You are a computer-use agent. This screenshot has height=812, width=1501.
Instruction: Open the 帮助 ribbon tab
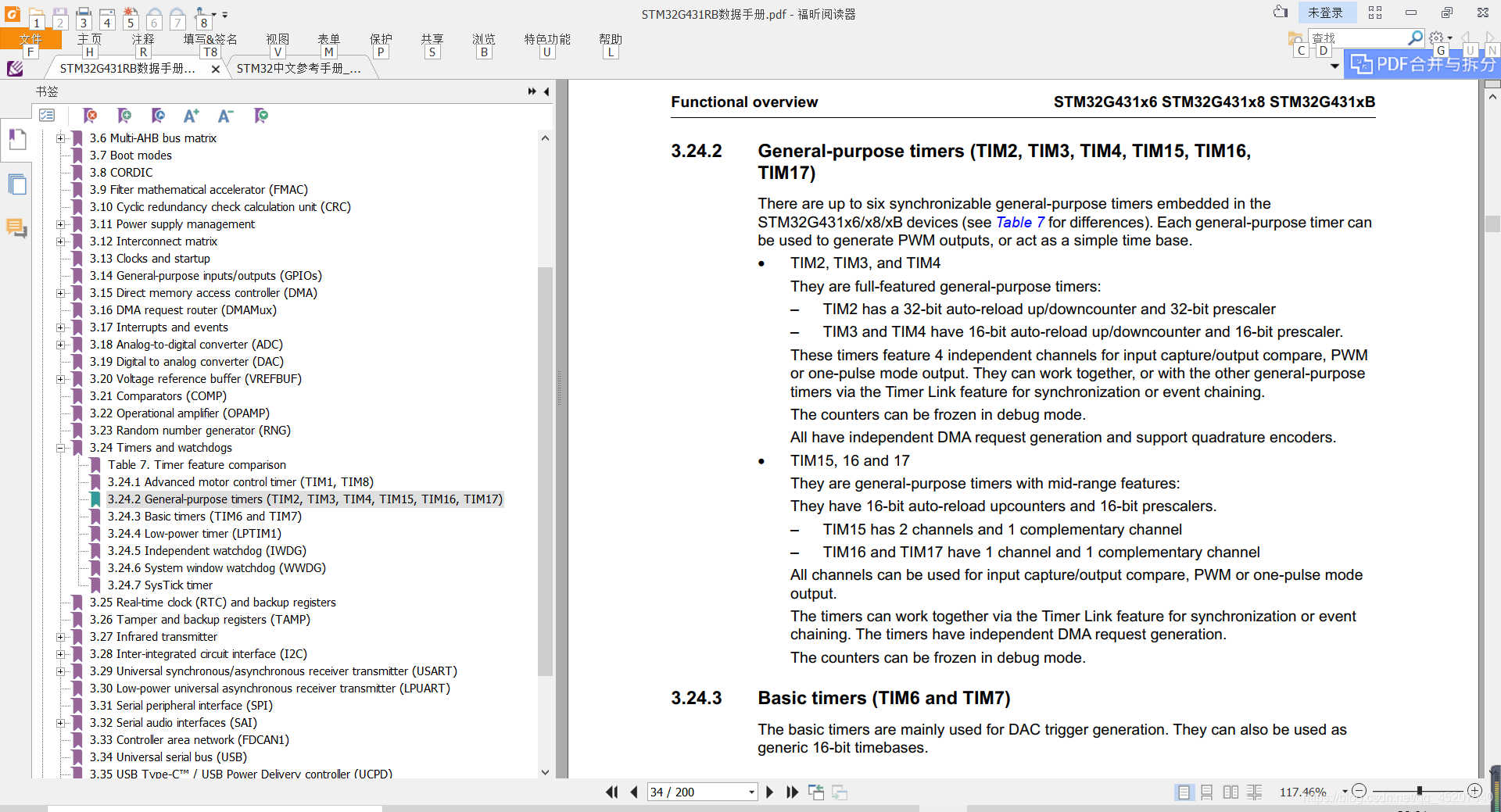(x=611, y=39)
